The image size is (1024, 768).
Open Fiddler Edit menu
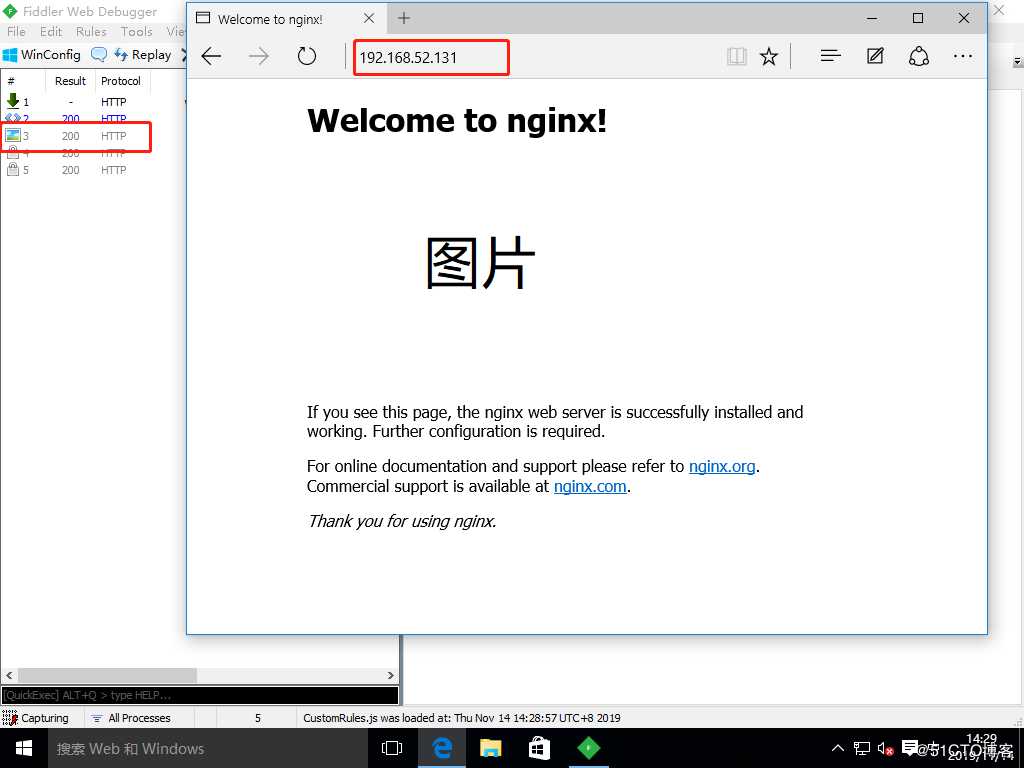tap(50, 31)
